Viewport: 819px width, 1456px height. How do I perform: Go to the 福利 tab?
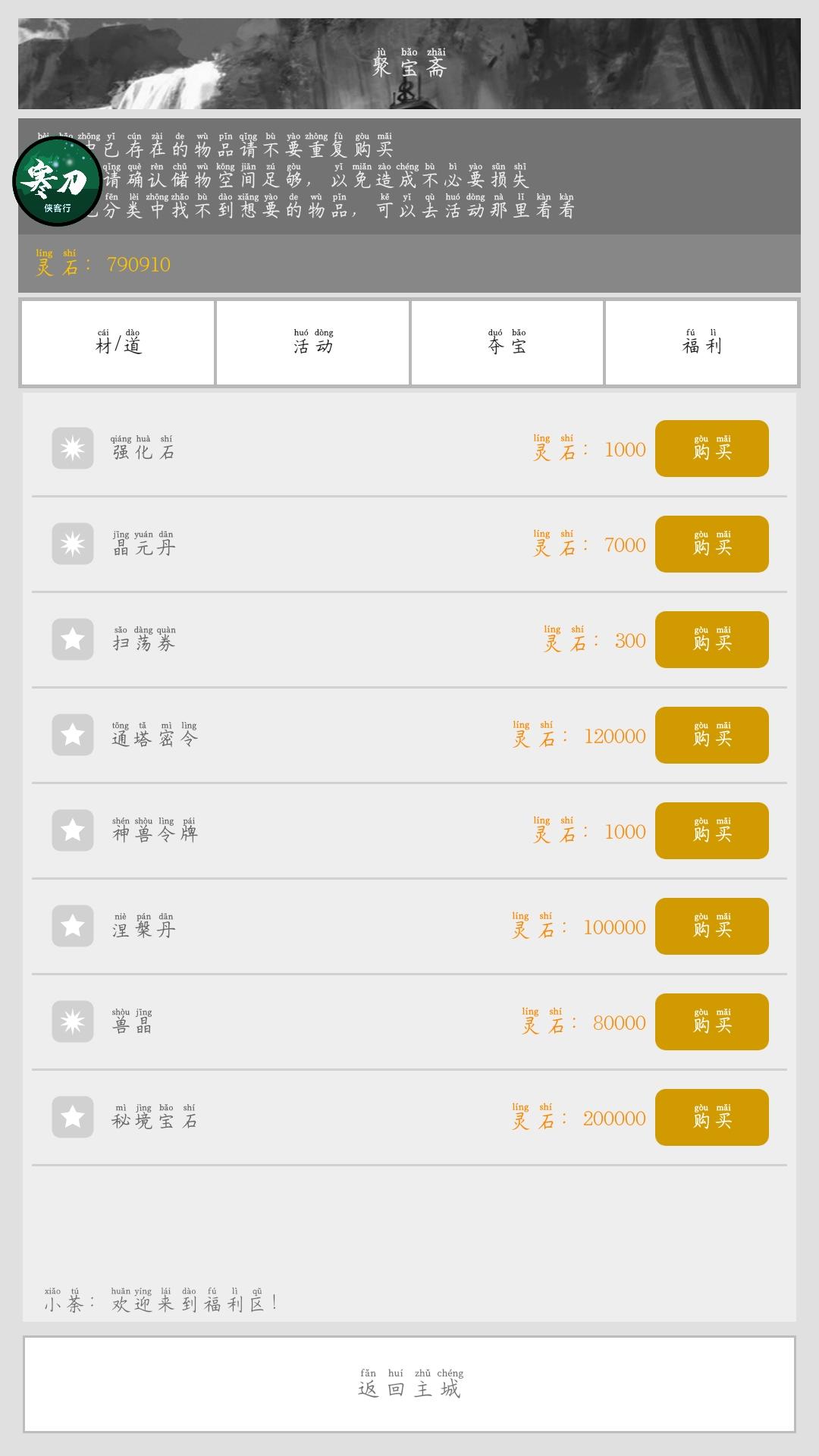pyautogui.click(x=701, y=343)
